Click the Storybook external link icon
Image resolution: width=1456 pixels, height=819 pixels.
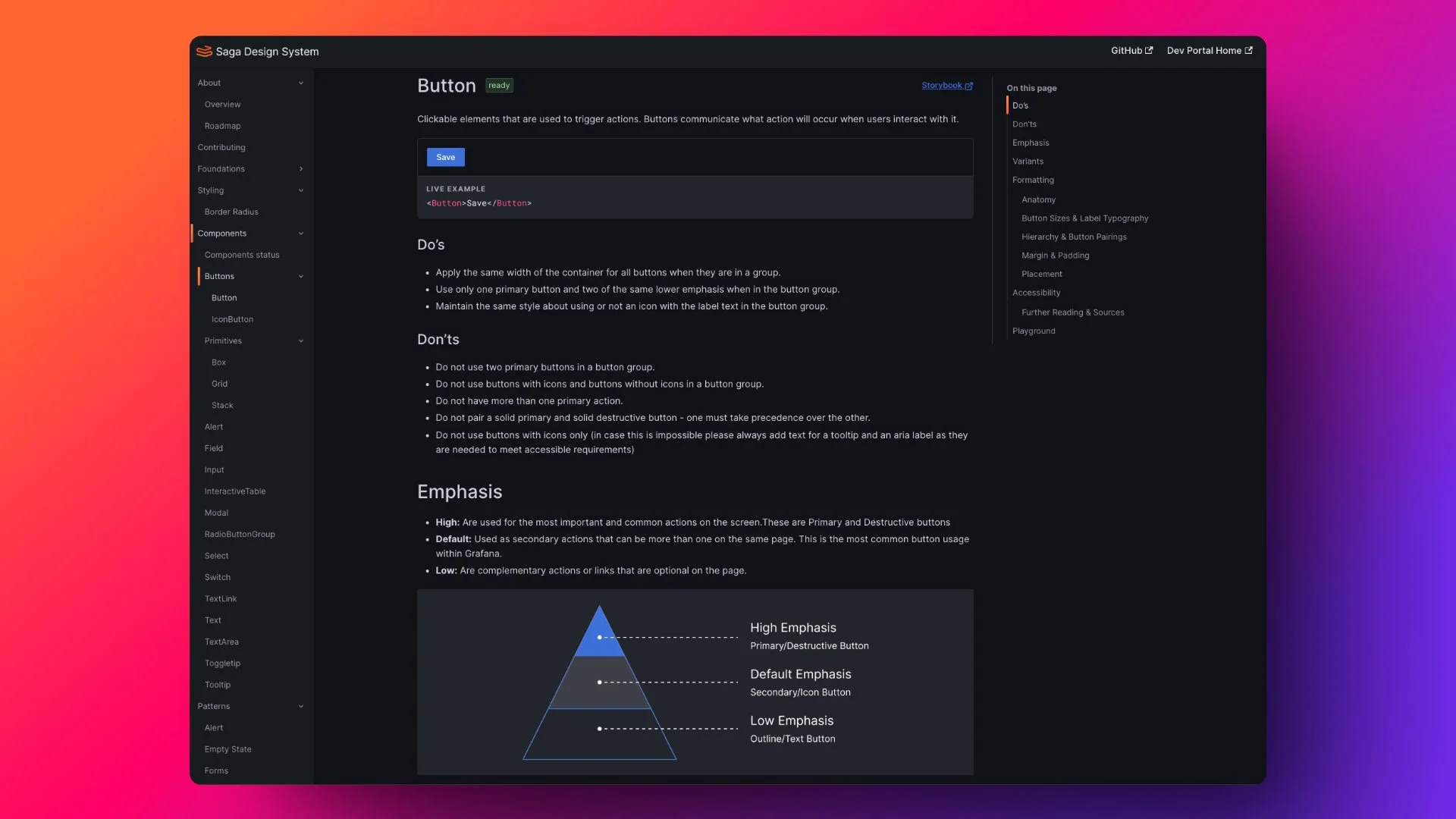pyautogui.click(x=969, y=86)
